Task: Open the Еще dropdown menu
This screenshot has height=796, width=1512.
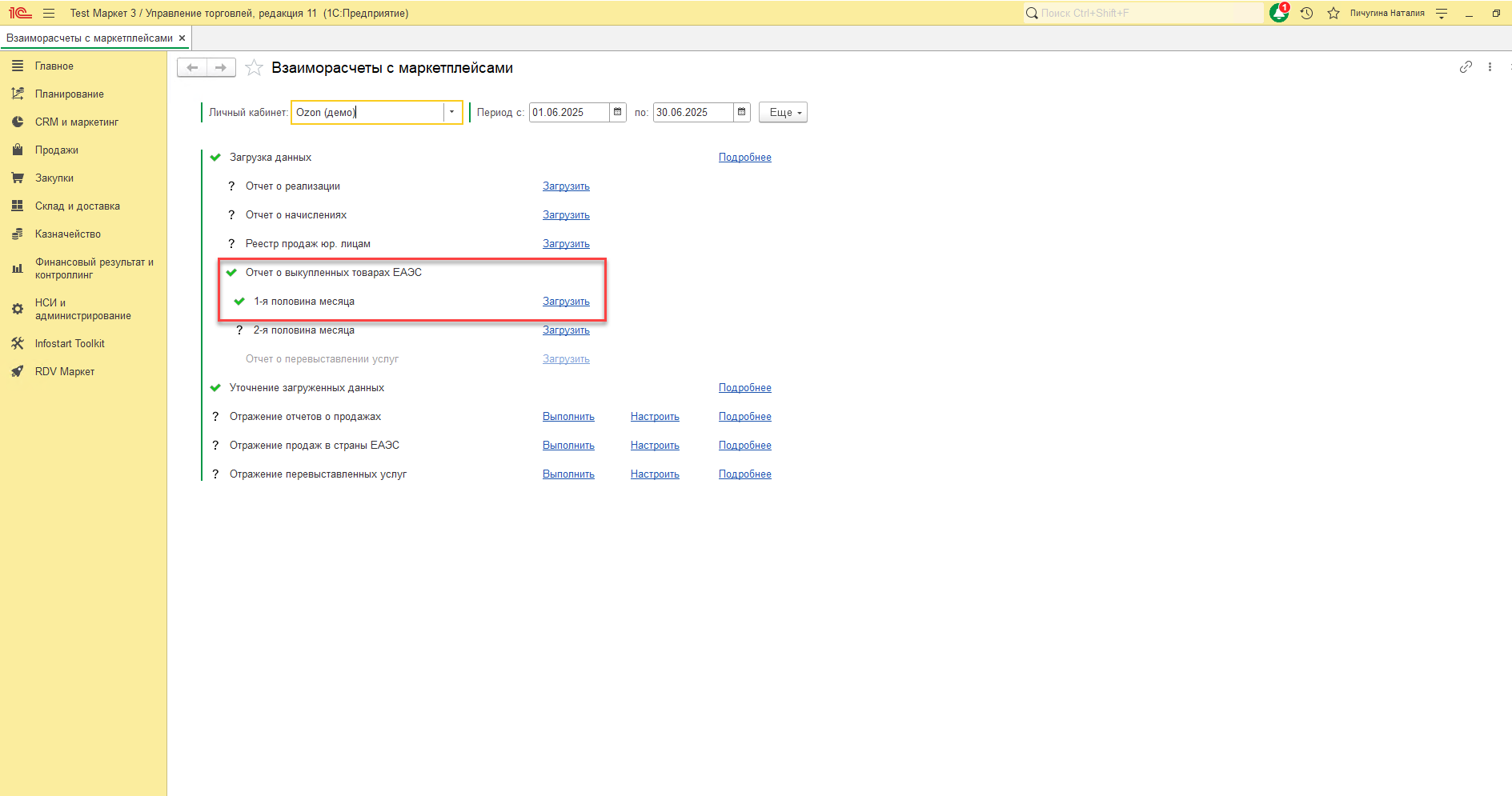Action: [783, 113]
